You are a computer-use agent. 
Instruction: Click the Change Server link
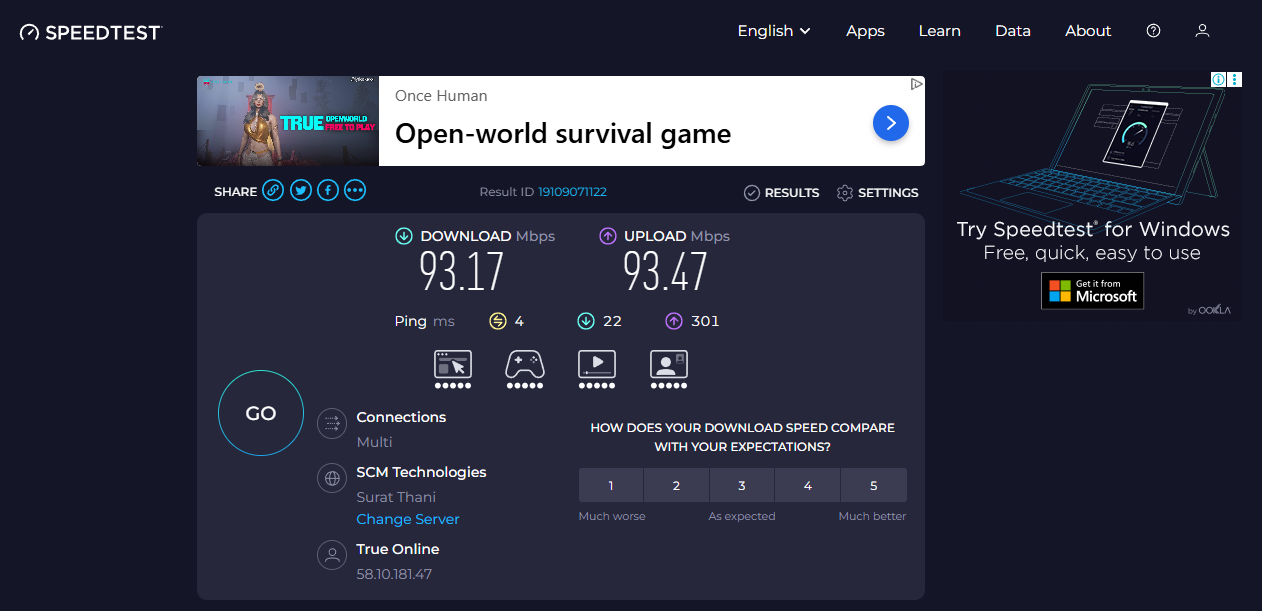click(x=408, y=519)
